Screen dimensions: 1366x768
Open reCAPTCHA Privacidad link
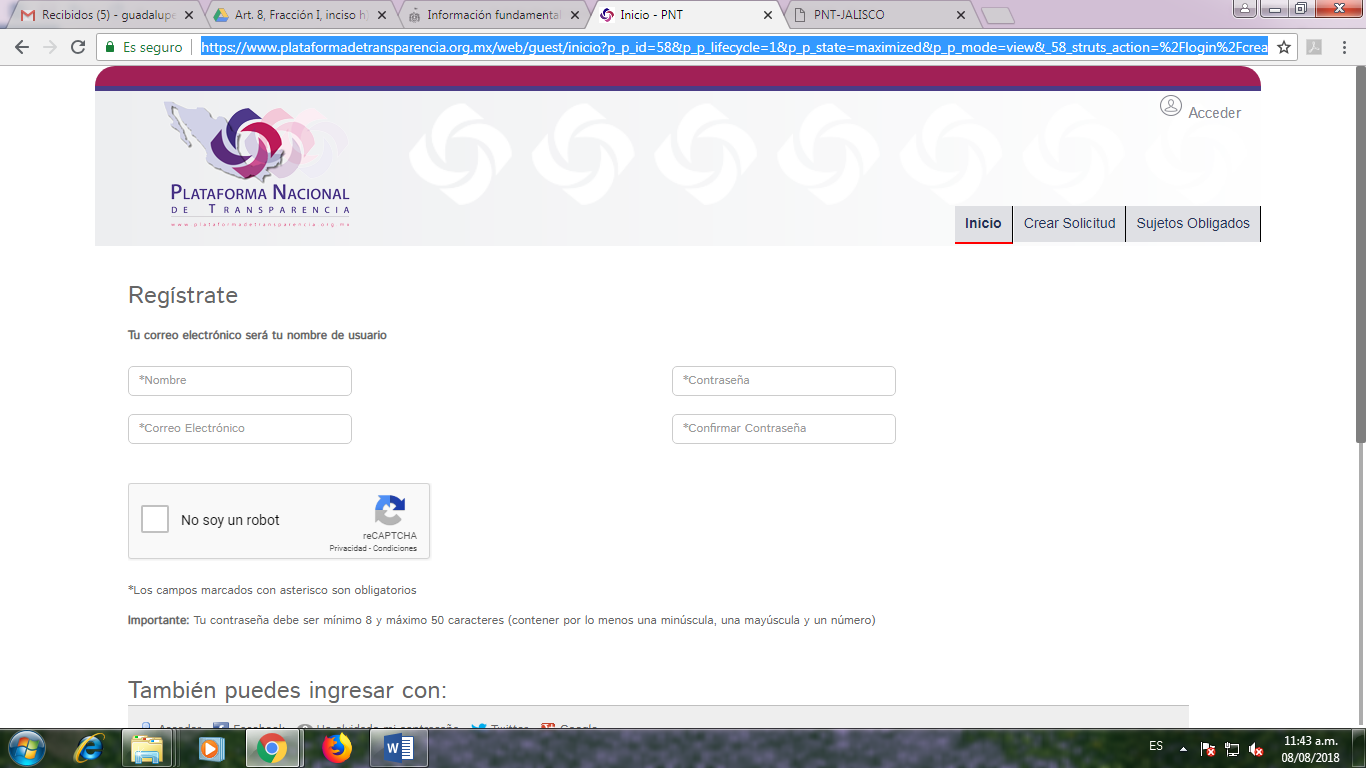[348, 549]
